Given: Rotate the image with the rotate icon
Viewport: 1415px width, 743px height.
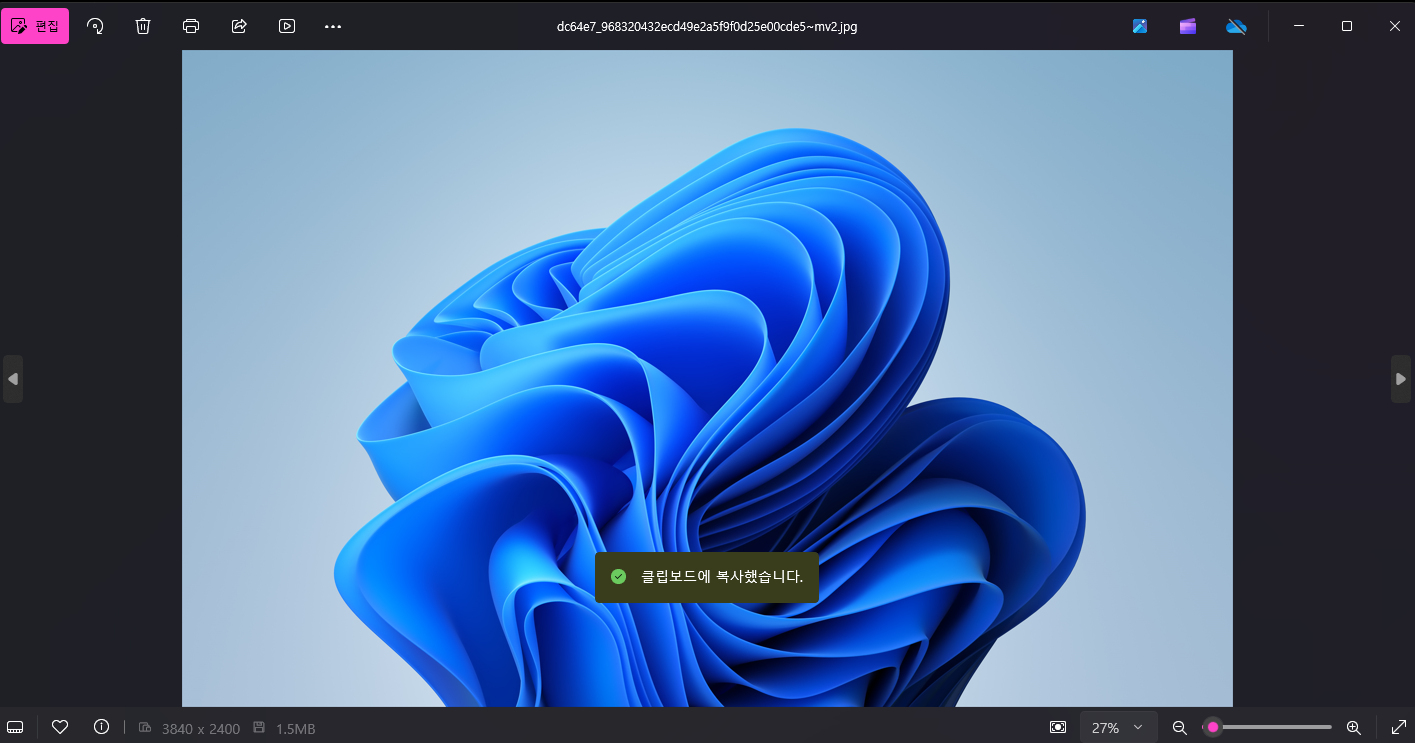Looking at the screenshot, I should (x=96, y=26).
